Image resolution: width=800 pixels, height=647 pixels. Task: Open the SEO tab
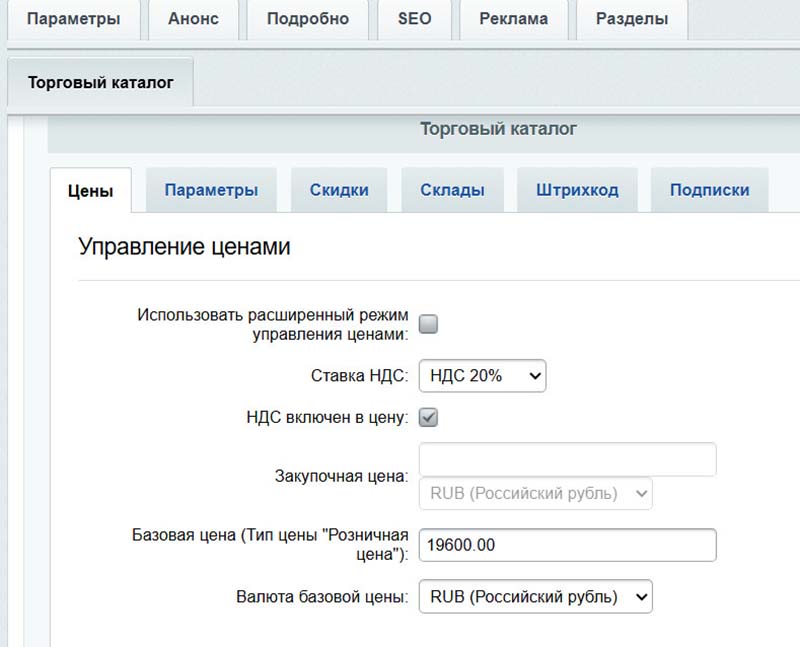tap(414, 18)
